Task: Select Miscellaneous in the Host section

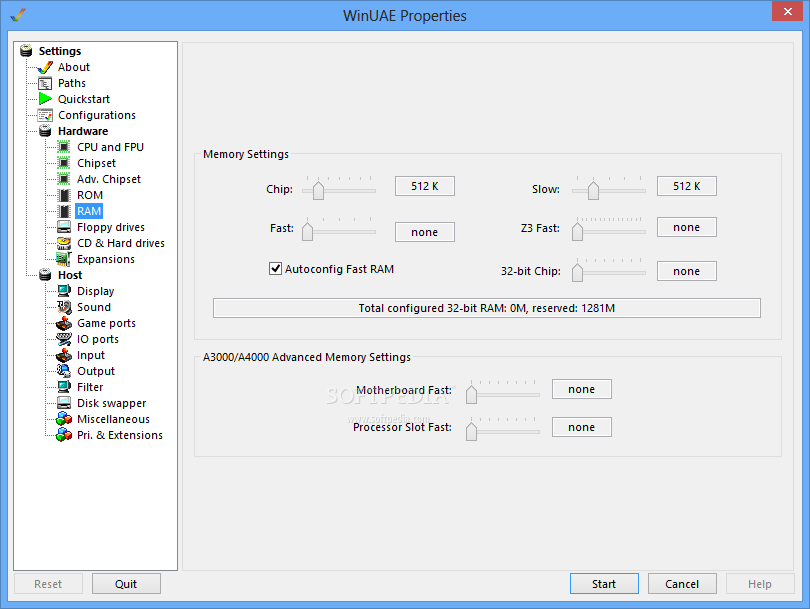Action: click(113, 419)
